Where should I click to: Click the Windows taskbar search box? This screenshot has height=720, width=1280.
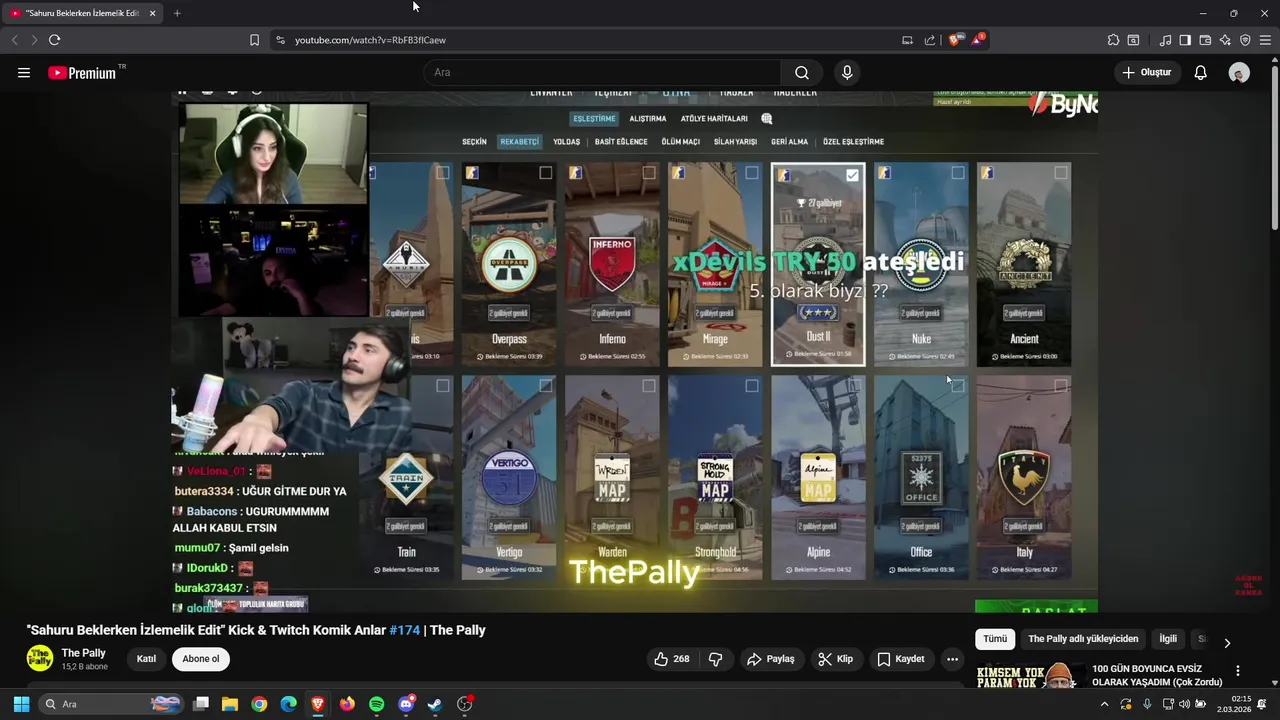pos(112,704)
